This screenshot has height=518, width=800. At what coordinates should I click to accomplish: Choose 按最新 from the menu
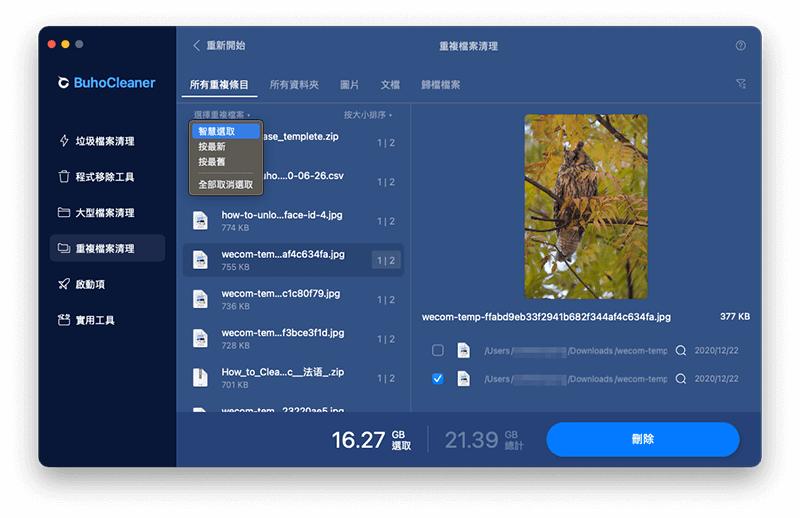coord(226,146)
